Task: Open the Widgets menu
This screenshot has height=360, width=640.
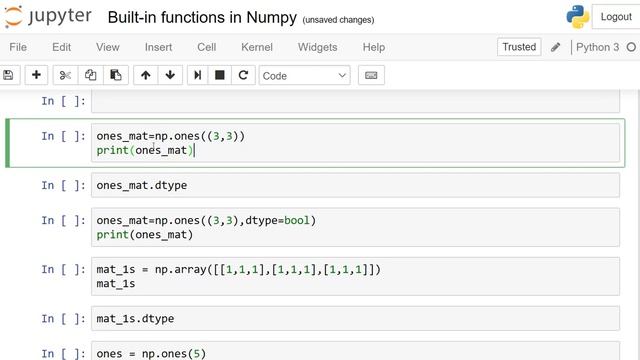Action: tap(318, 47)
